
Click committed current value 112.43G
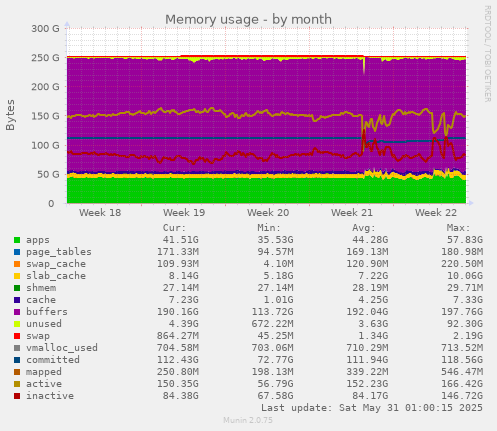point(178,360)
